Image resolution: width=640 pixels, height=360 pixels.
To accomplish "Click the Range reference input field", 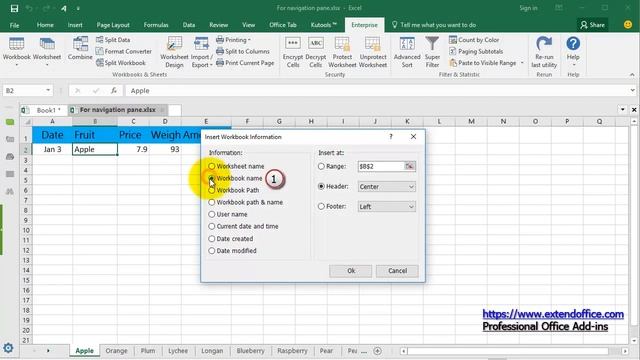I will [380, 166].
